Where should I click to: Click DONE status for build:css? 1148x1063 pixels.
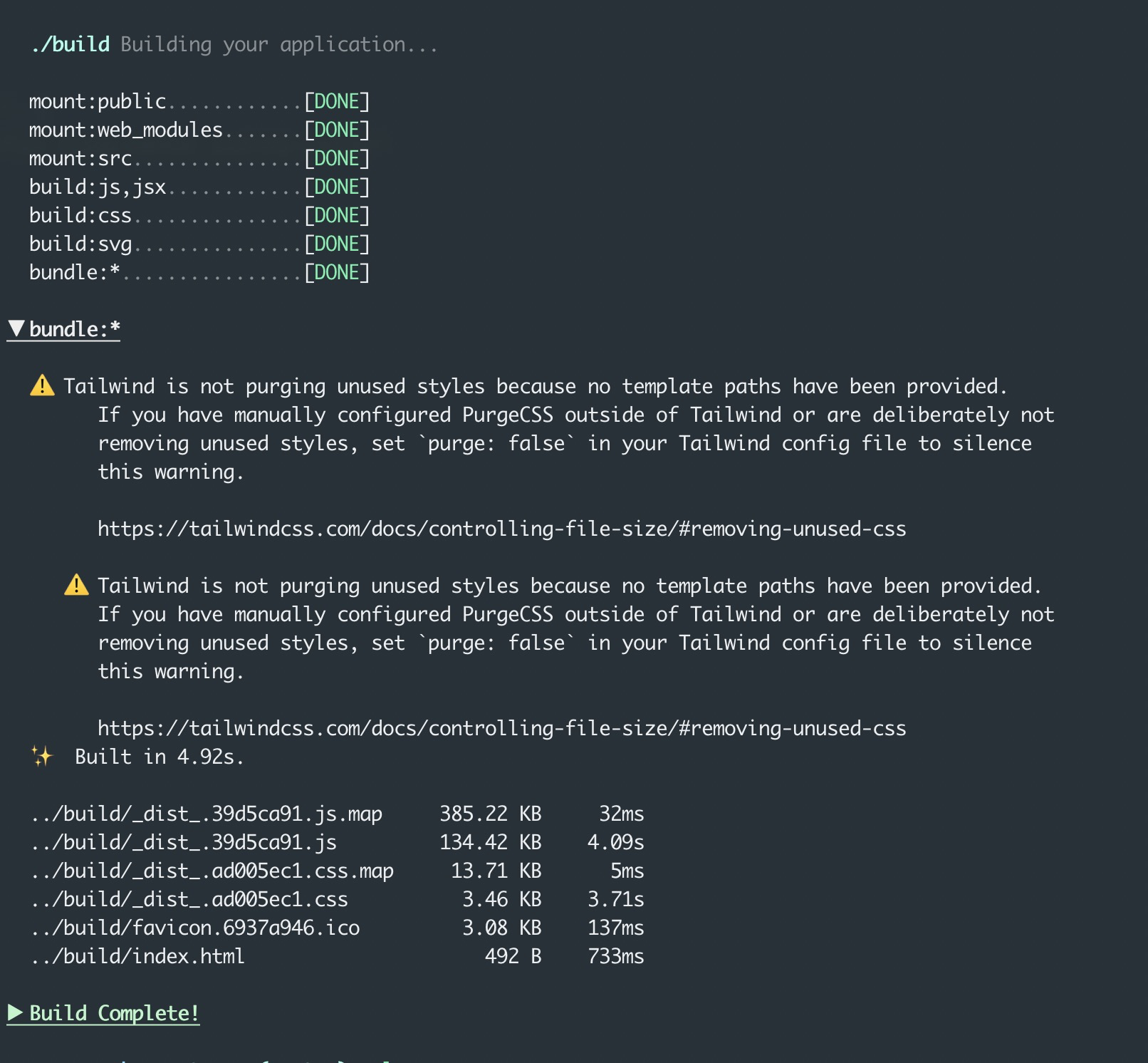click(x=337, y=215)
